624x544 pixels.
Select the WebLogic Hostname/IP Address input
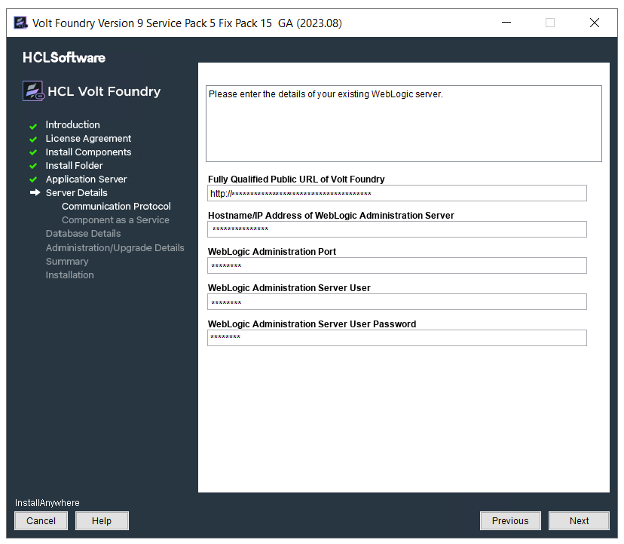coord(397,229)
